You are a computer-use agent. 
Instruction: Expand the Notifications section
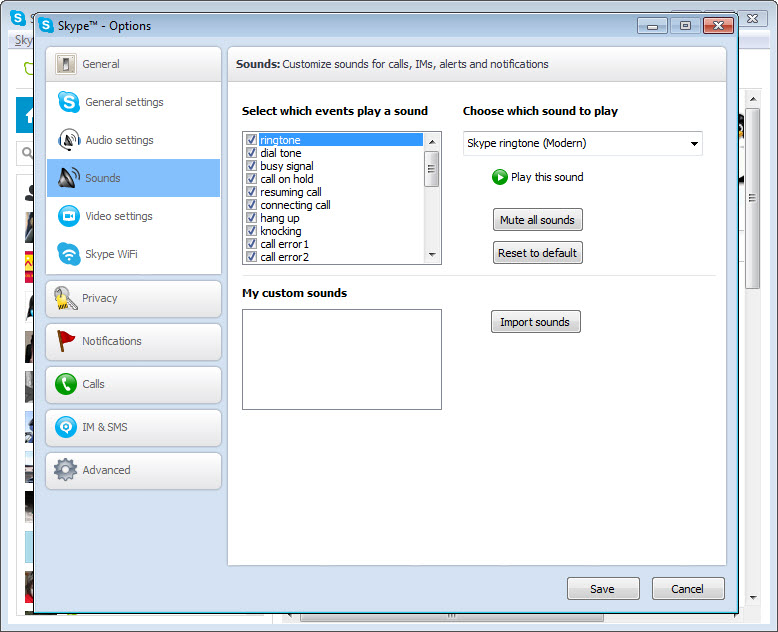click(x=133, y=342)
